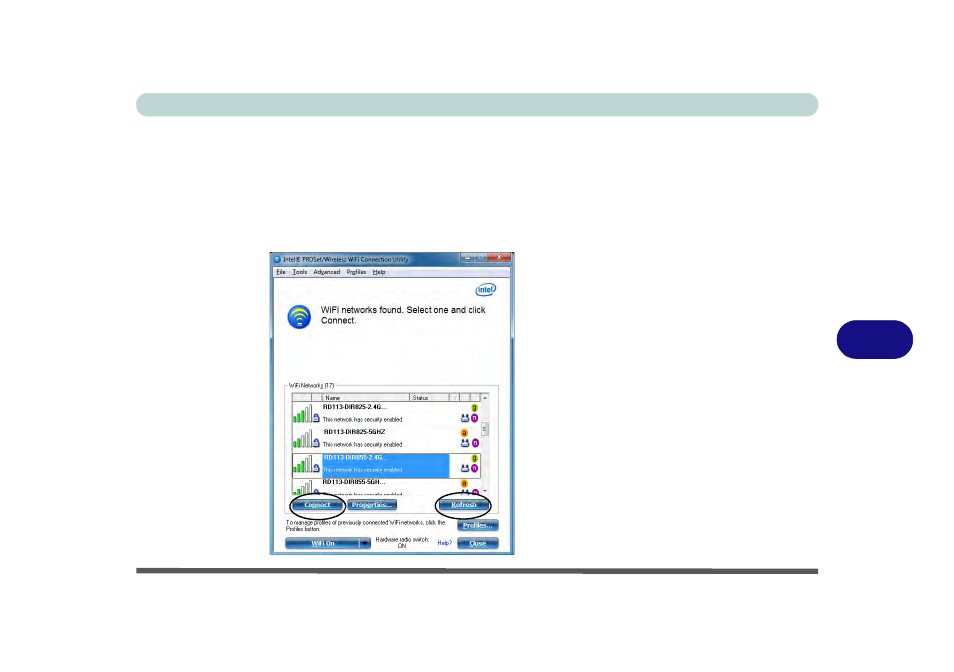This screenshot has height=672, width=954.
Task: Click purple 'n' band icon of RD113-DIR825-5GHZ
Action: (475, 443)
